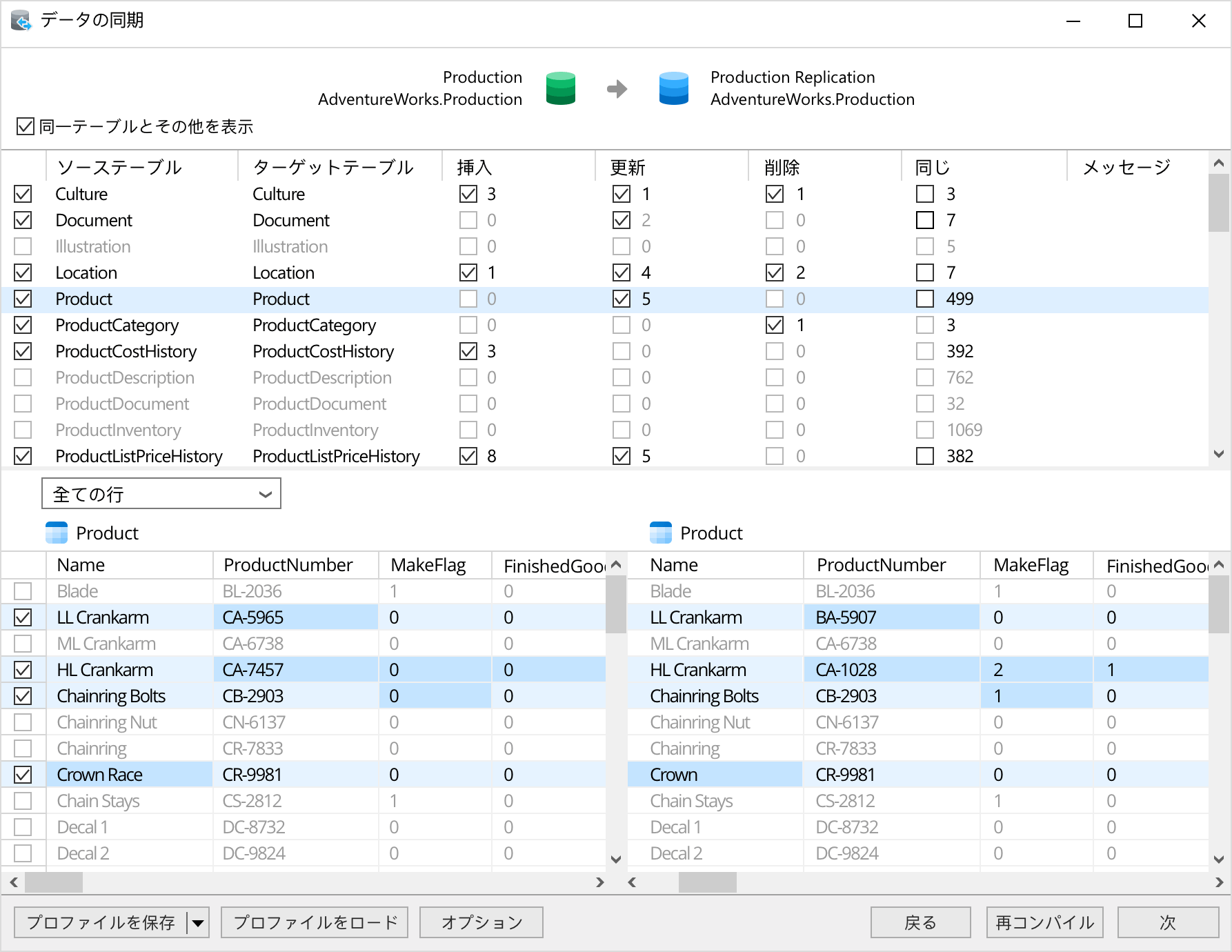Toggle the 同一テーブルとその他を表示 checkbox
Screen dimensions: 1232x952
tap(26, 126)
